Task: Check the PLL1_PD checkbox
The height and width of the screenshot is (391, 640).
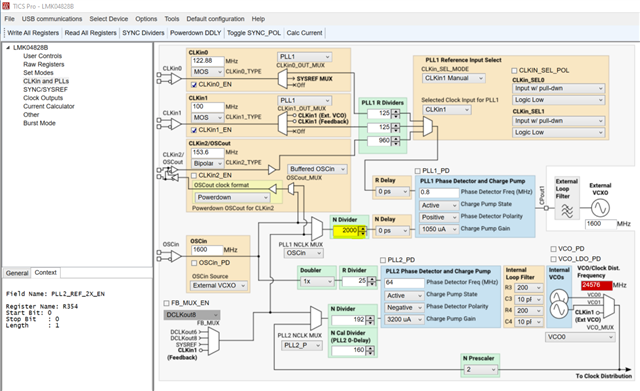Action: coord(418,171)
